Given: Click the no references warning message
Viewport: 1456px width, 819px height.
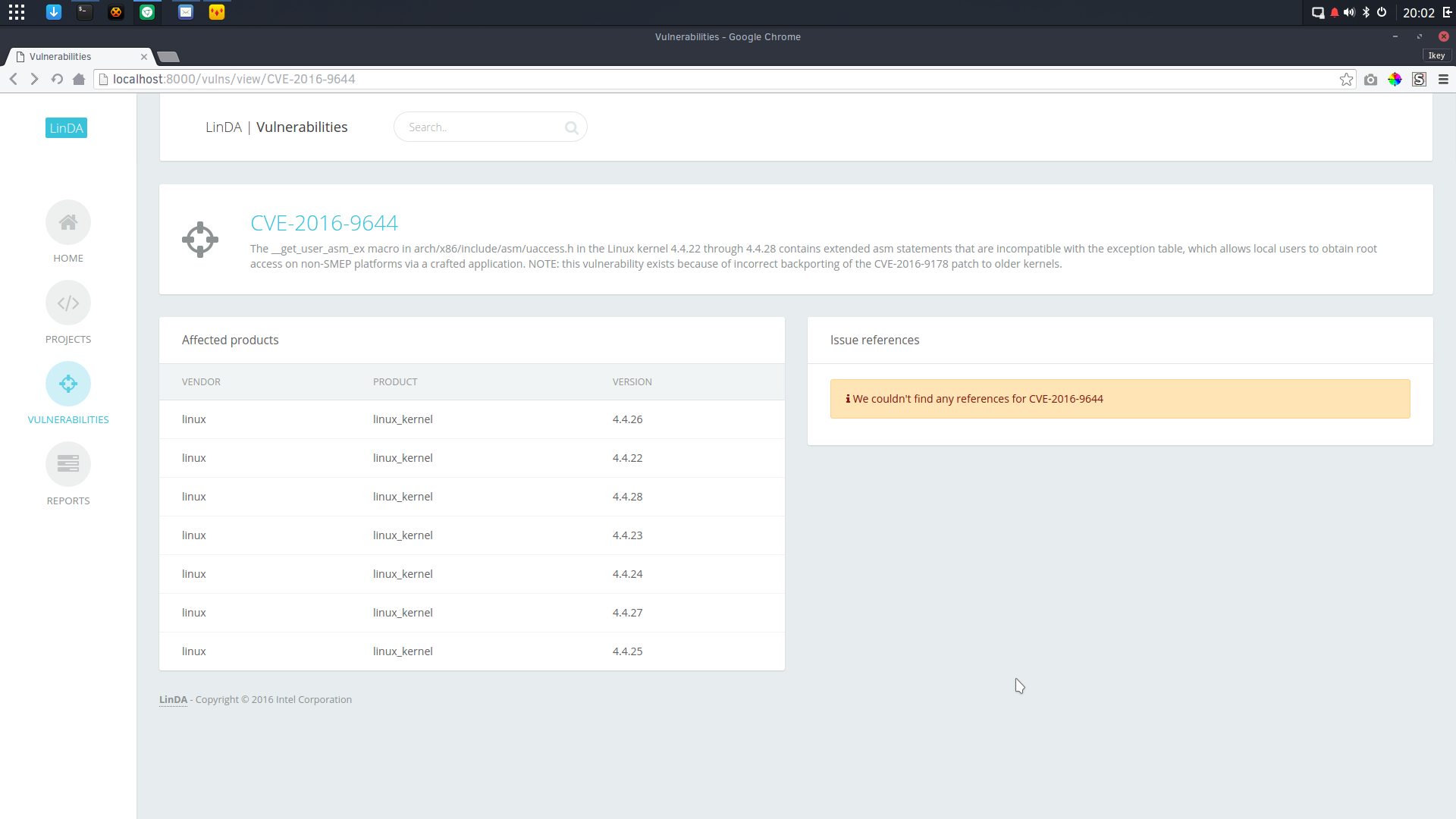Looking at the screenshot, I should coord(1120,399).
